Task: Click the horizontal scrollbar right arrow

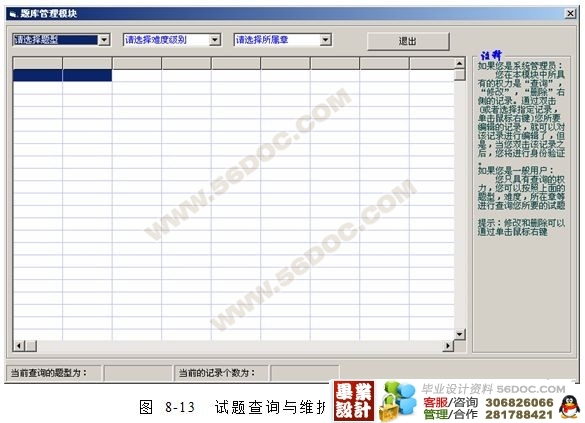Action: [x=448, y=346]
